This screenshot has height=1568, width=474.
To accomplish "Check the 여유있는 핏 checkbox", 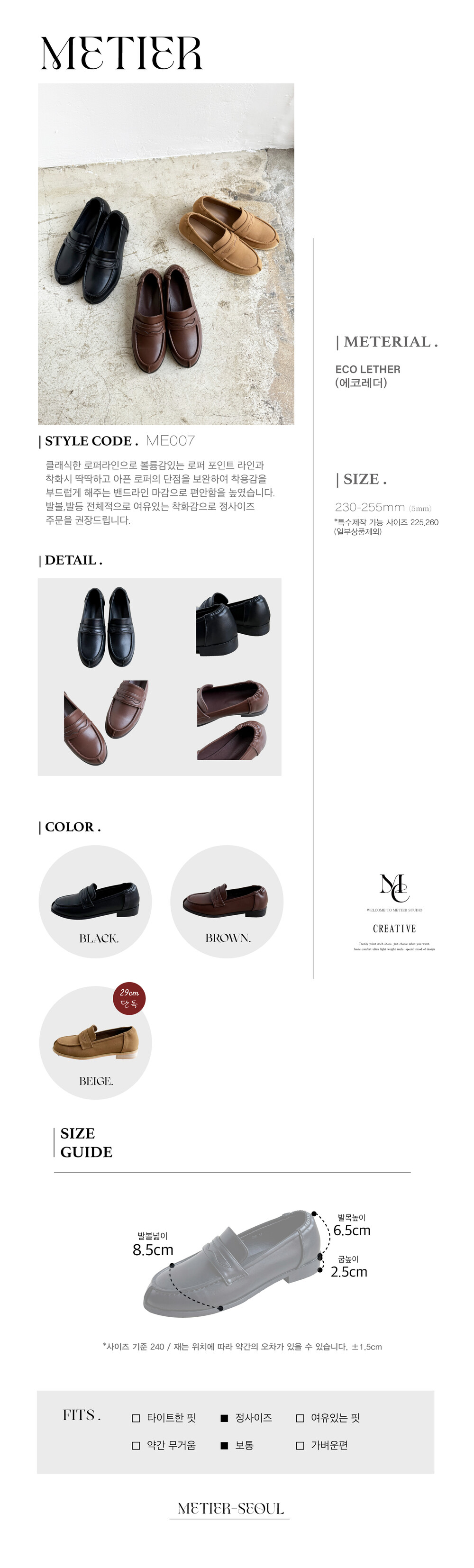I will coord(300,1418).
